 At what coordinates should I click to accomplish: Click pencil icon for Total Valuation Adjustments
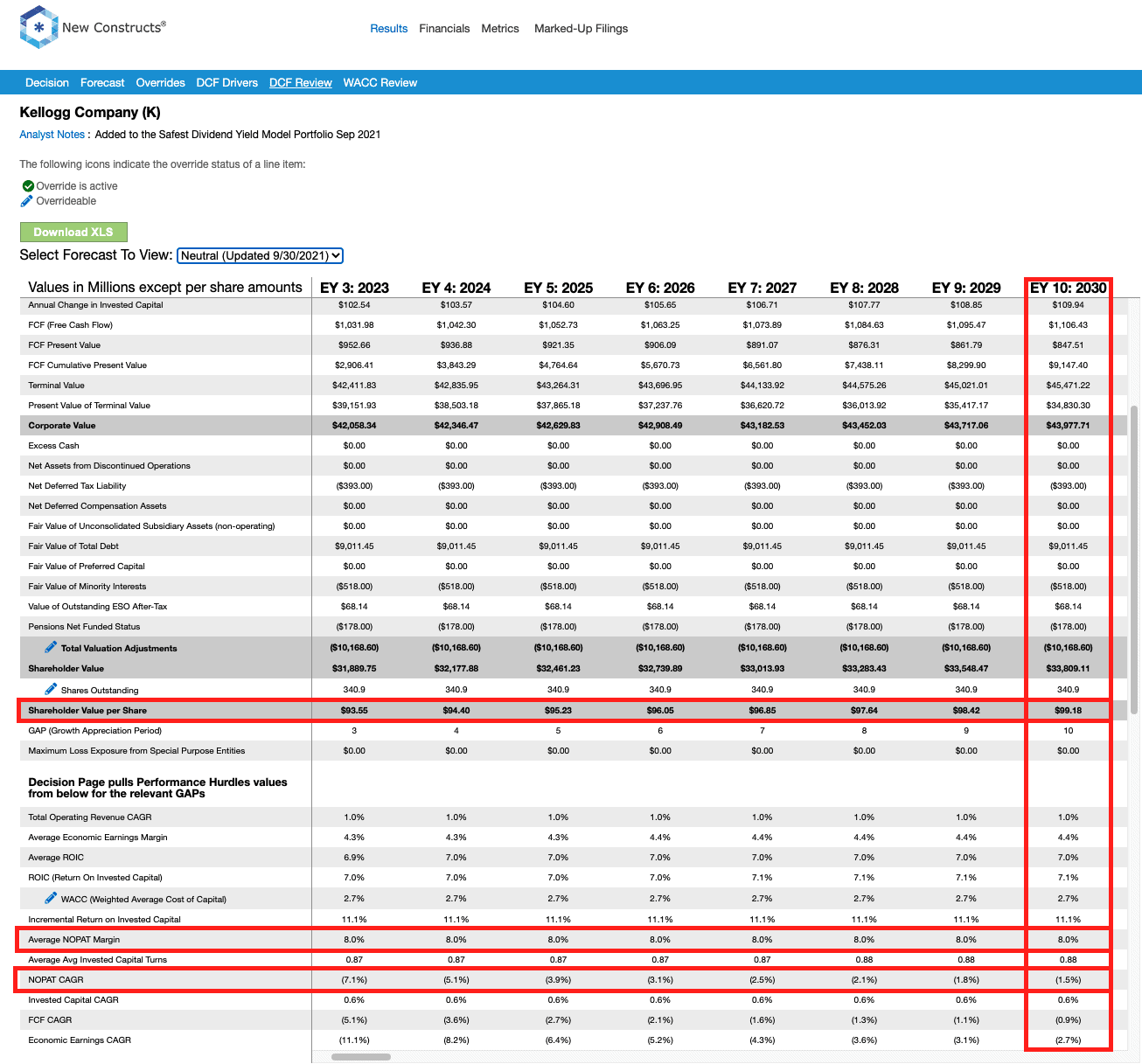pyautogui.click(x=52, y=647)
